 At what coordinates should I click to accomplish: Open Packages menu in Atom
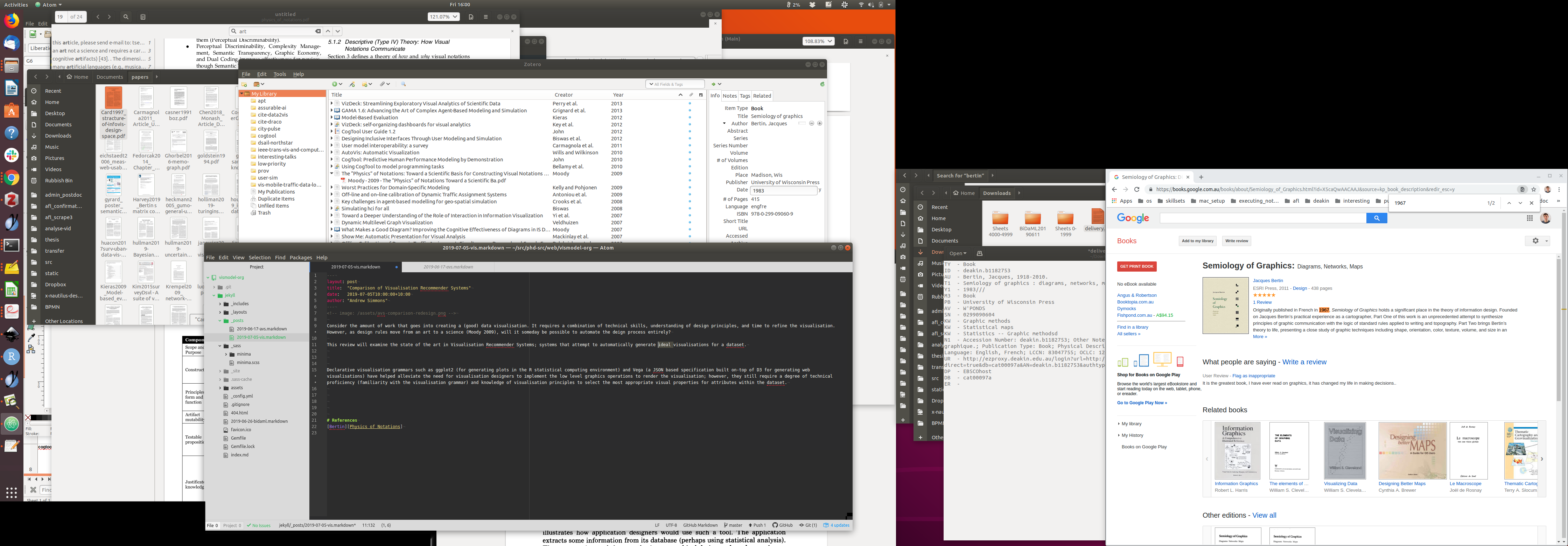[300, 258]
